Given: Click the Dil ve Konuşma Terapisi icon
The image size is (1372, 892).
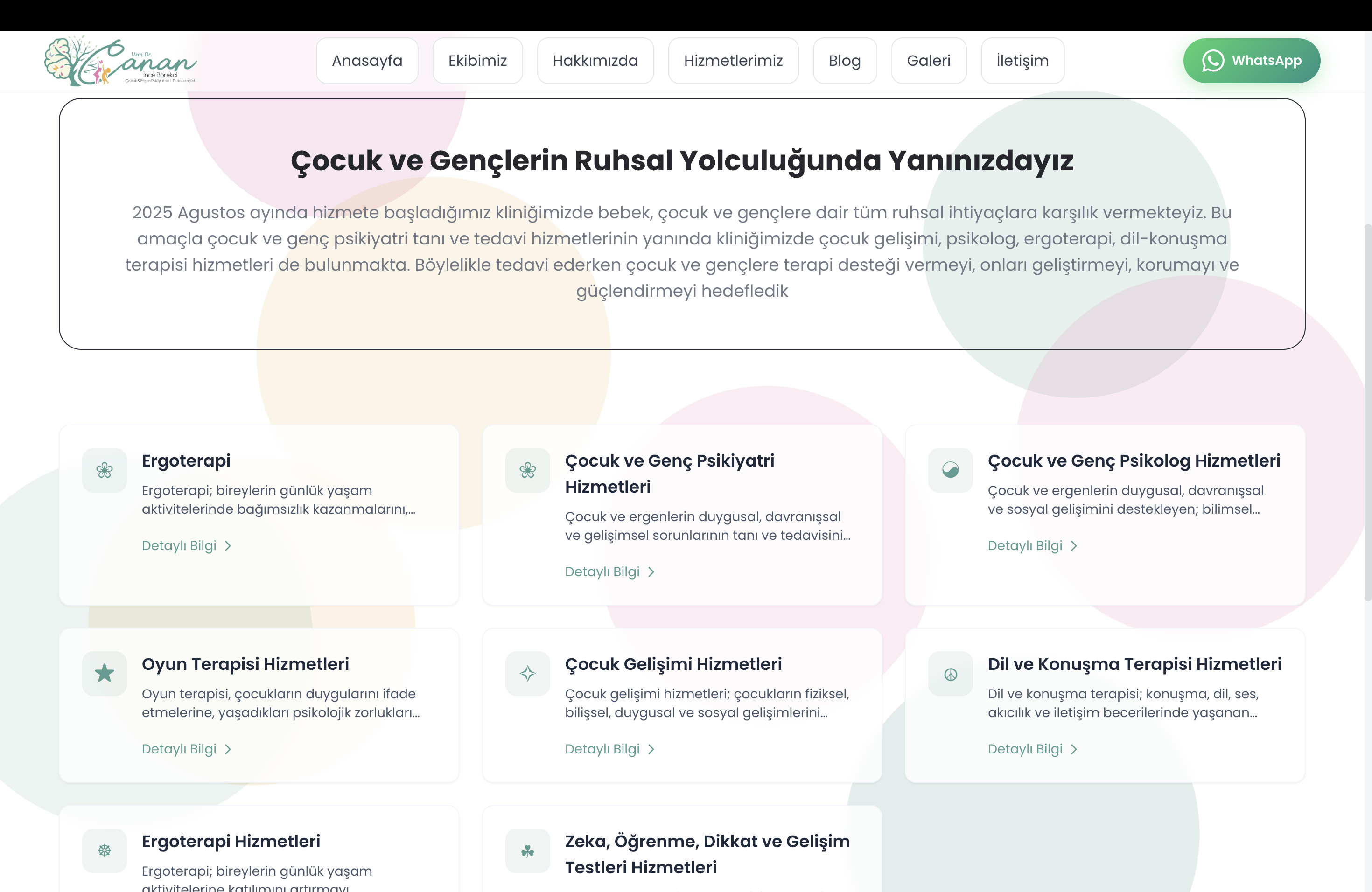Looking at the screenshot, I should coord(950,674).
